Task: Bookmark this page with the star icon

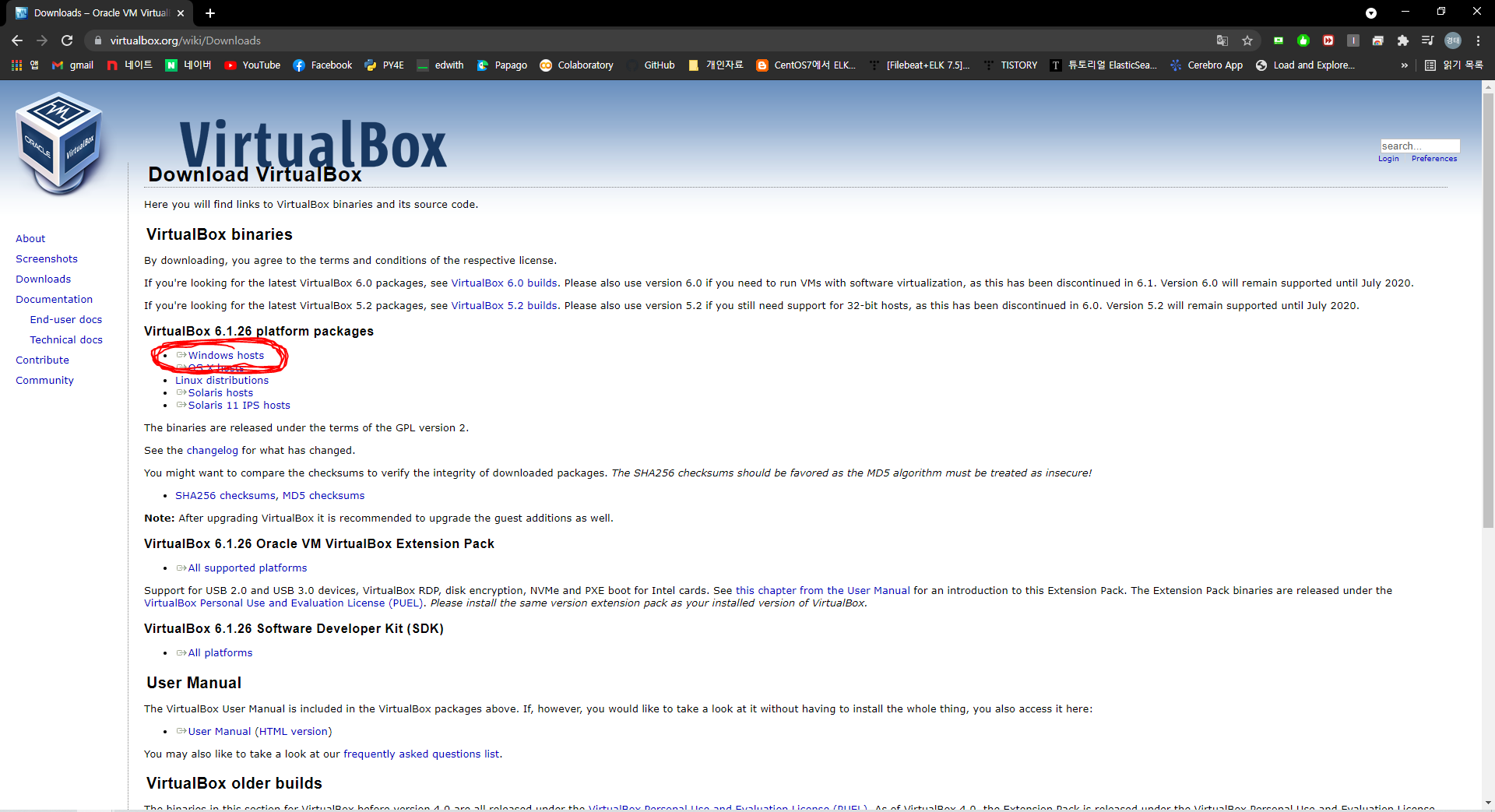Action: click(1247, 40)
